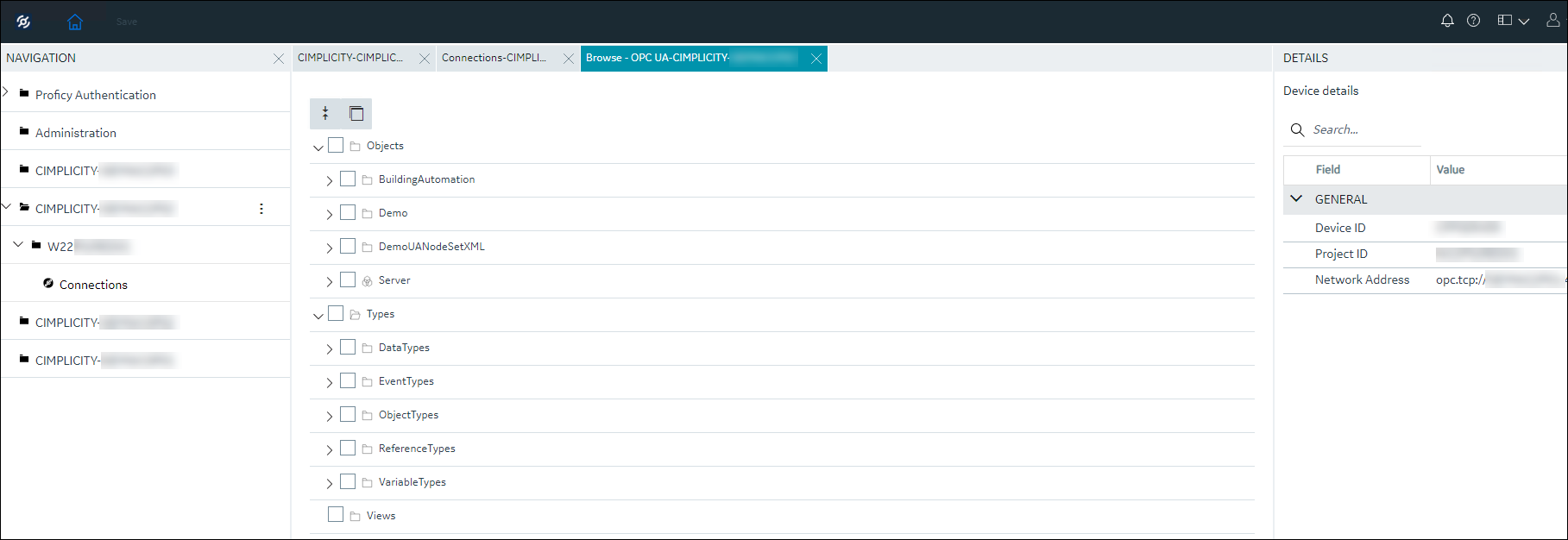This screenshot has width=1568, height=540.
Task: Expand the VariableTypes node
Action: click(x=330, y=484)
